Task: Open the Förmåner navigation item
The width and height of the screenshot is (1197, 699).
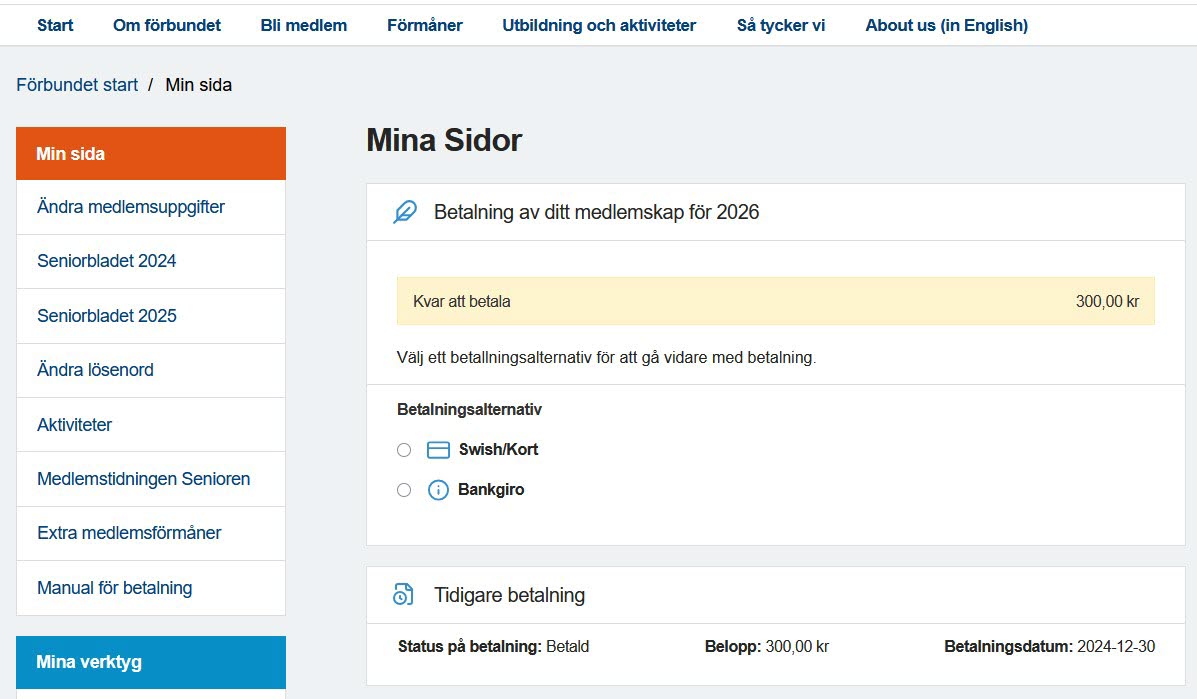Action: coord(424,25)
